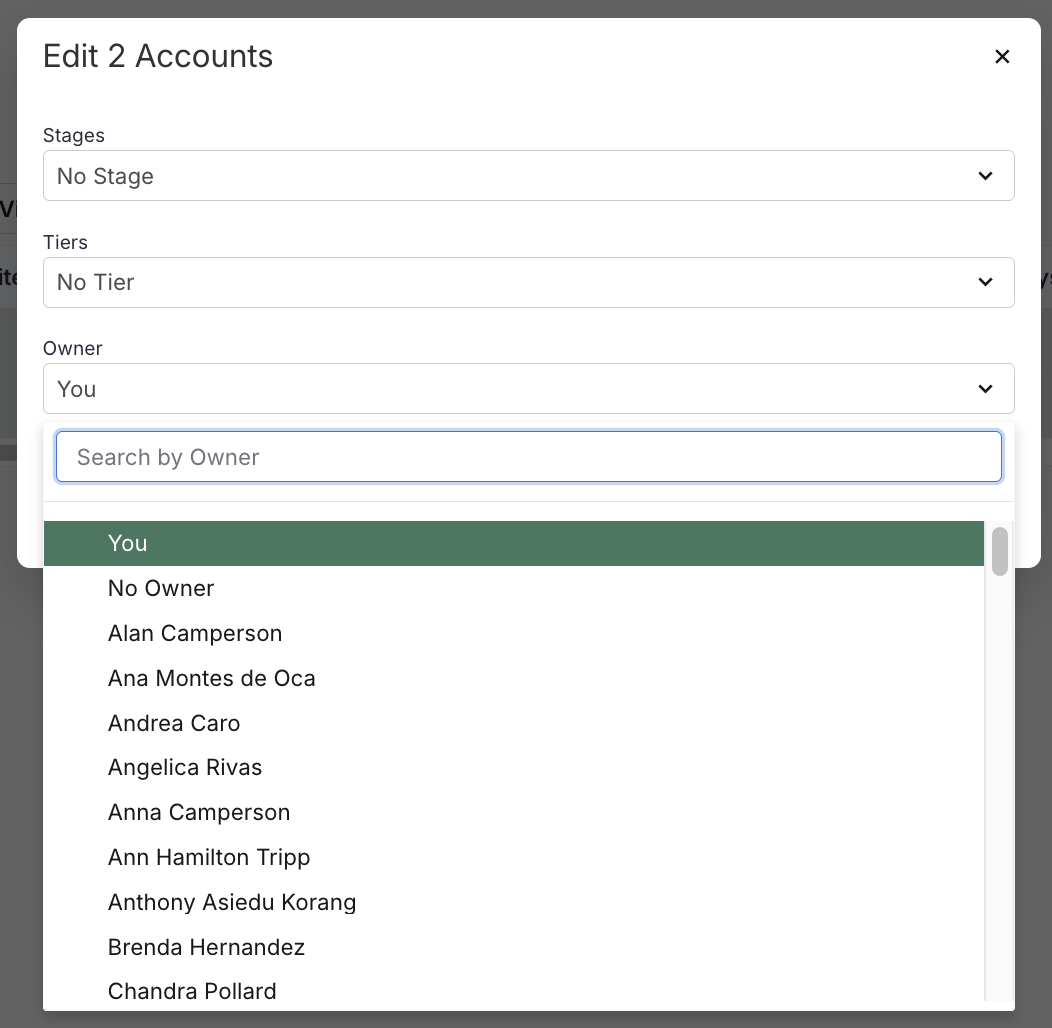Select Alan Camperson as owner
This screenshot has height=1028, width=1052.
tap(195, 633)
